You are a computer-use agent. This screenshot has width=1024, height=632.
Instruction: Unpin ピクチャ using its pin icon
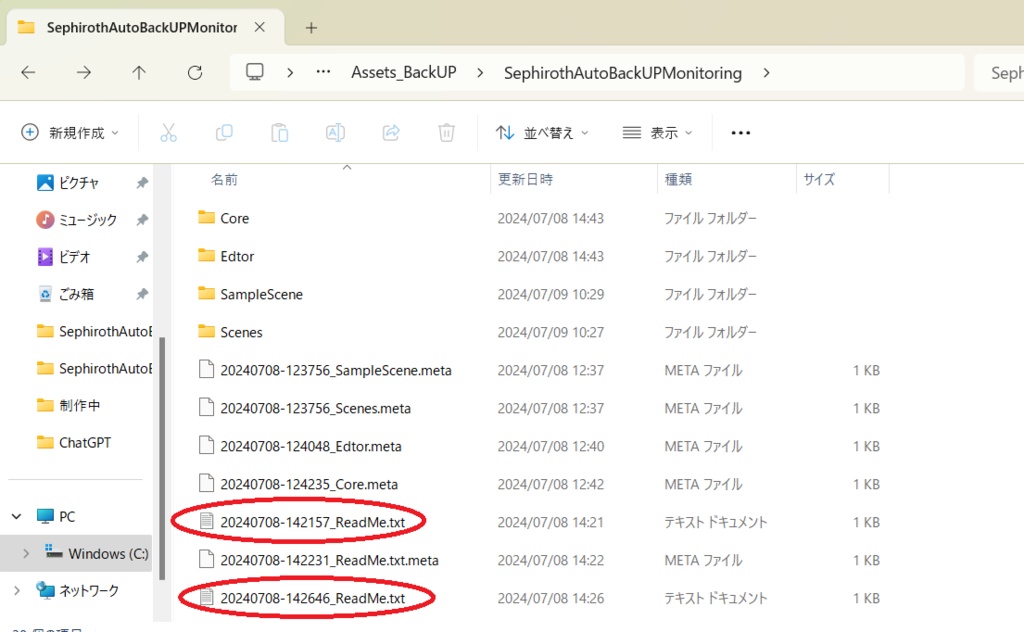tap(142, 183)
